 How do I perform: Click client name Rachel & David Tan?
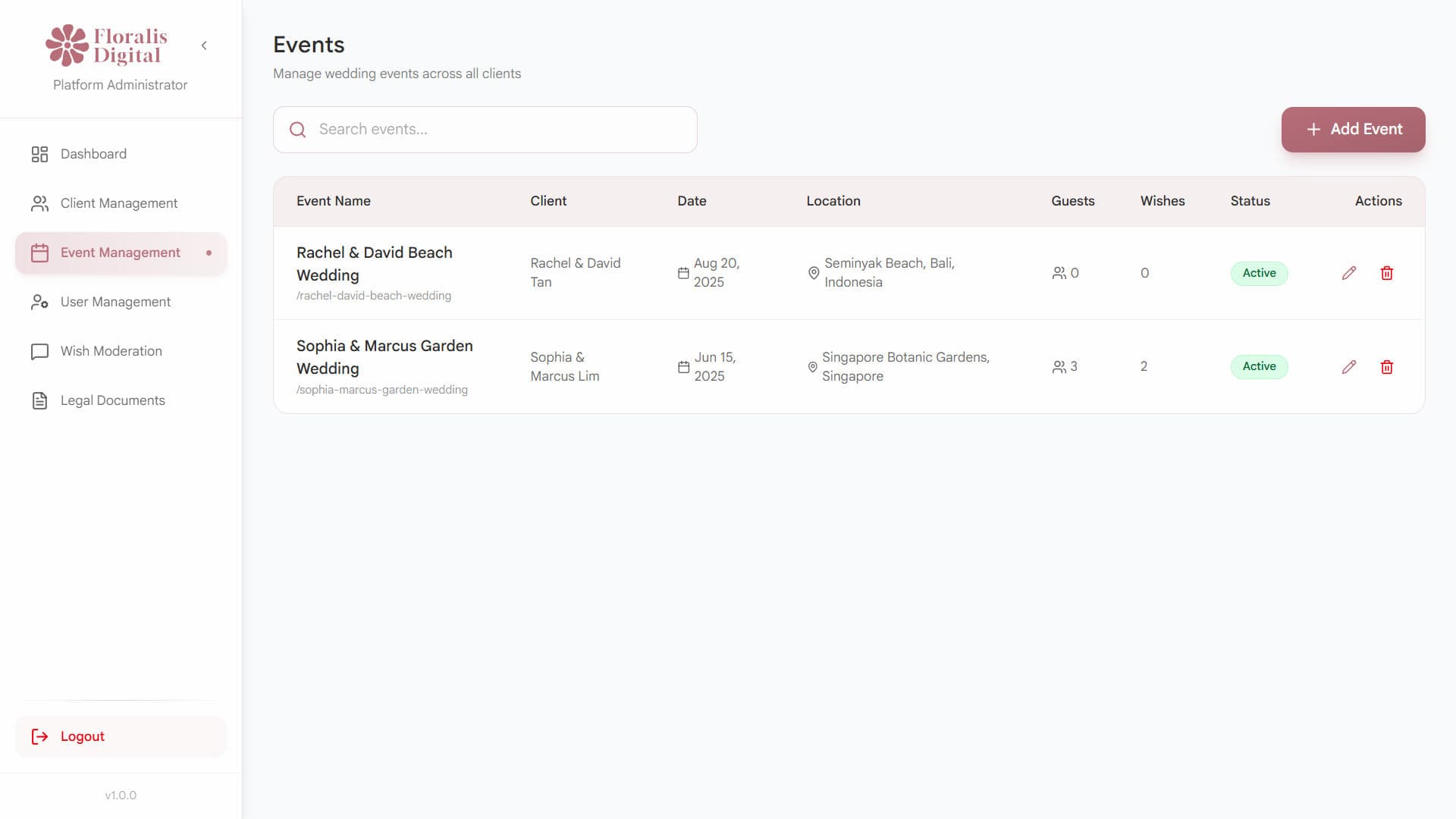click(x=575, y=273)
